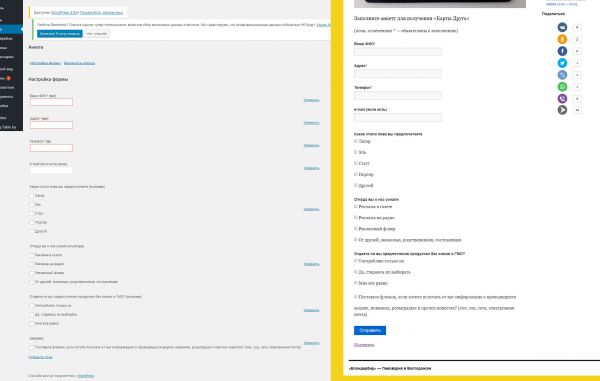Focus Ваше ФИО input in admin form
The width and height of the screenshot is (600, 381).
51,102
